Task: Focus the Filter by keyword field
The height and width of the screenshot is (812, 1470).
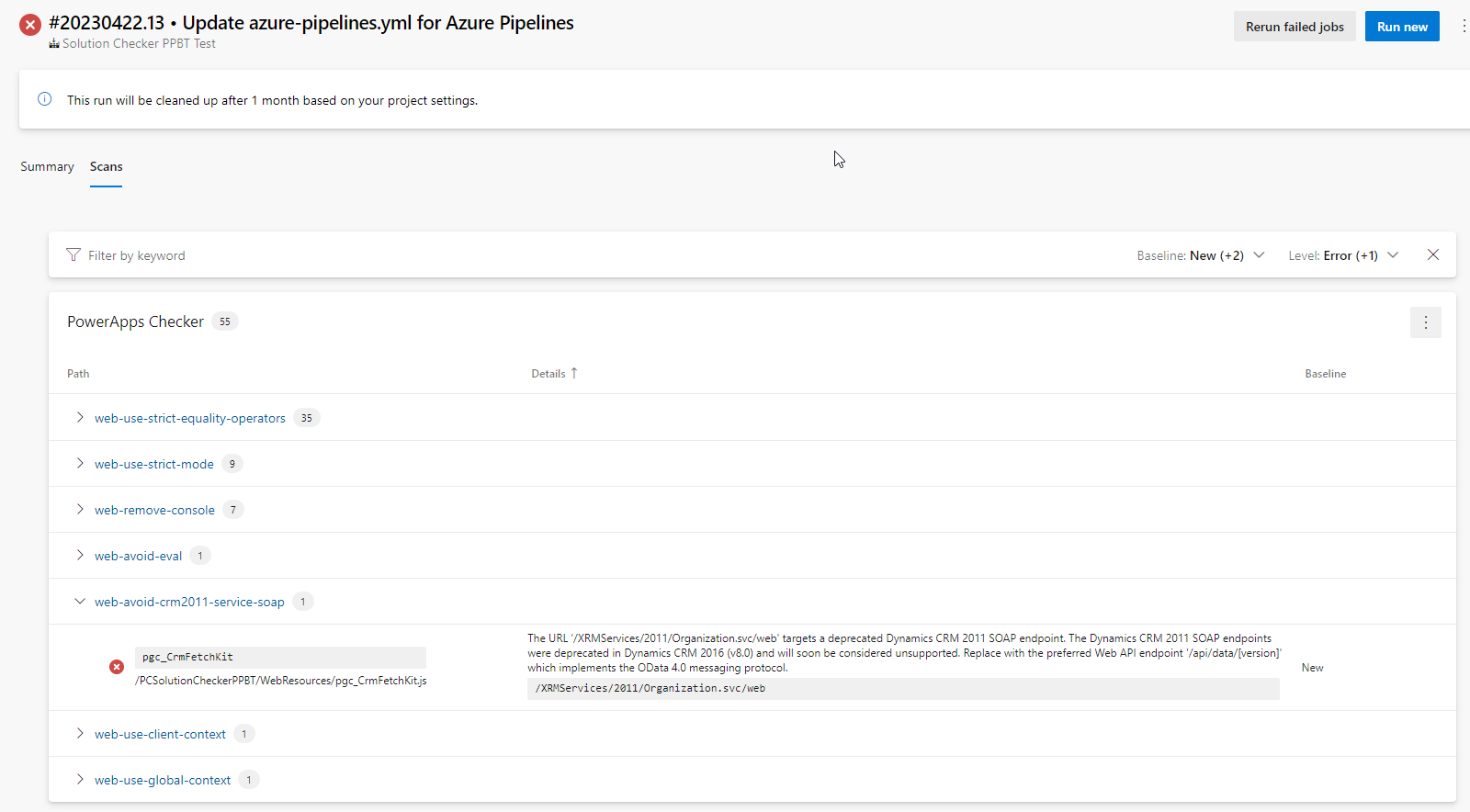Action: 136,255
